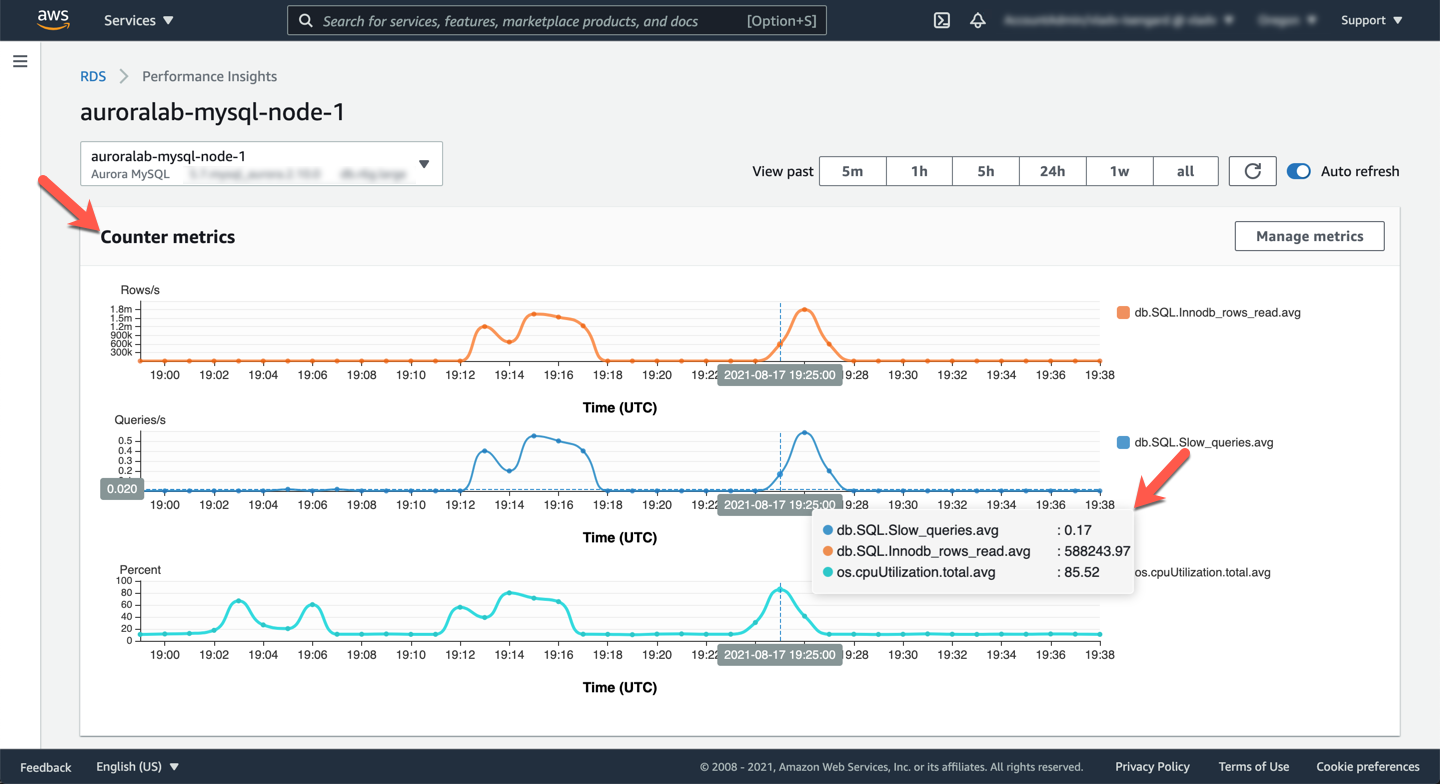Focus the services search input field

coord(530,20)
